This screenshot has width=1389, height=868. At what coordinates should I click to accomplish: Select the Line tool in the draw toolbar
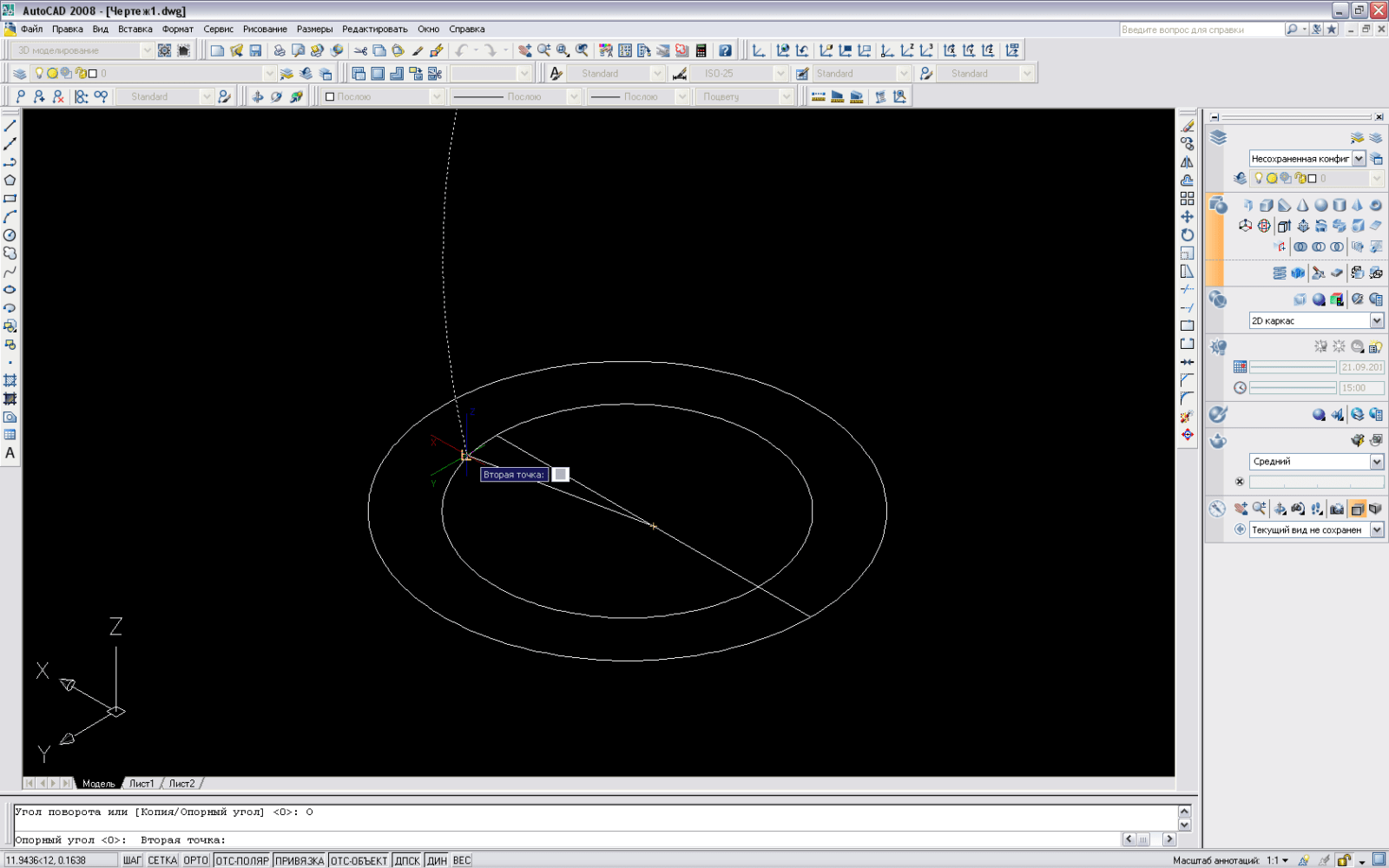10,126
